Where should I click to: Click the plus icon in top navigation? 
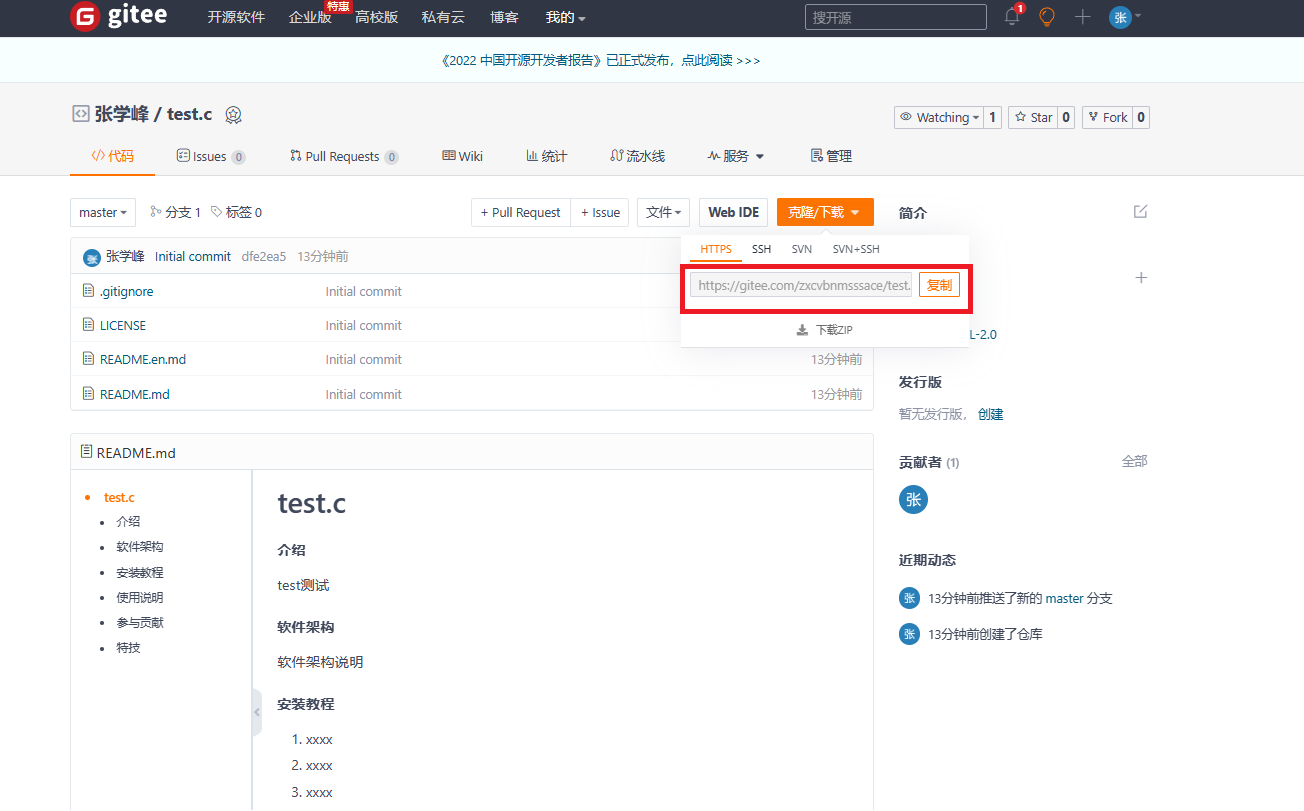[1082, 17]
